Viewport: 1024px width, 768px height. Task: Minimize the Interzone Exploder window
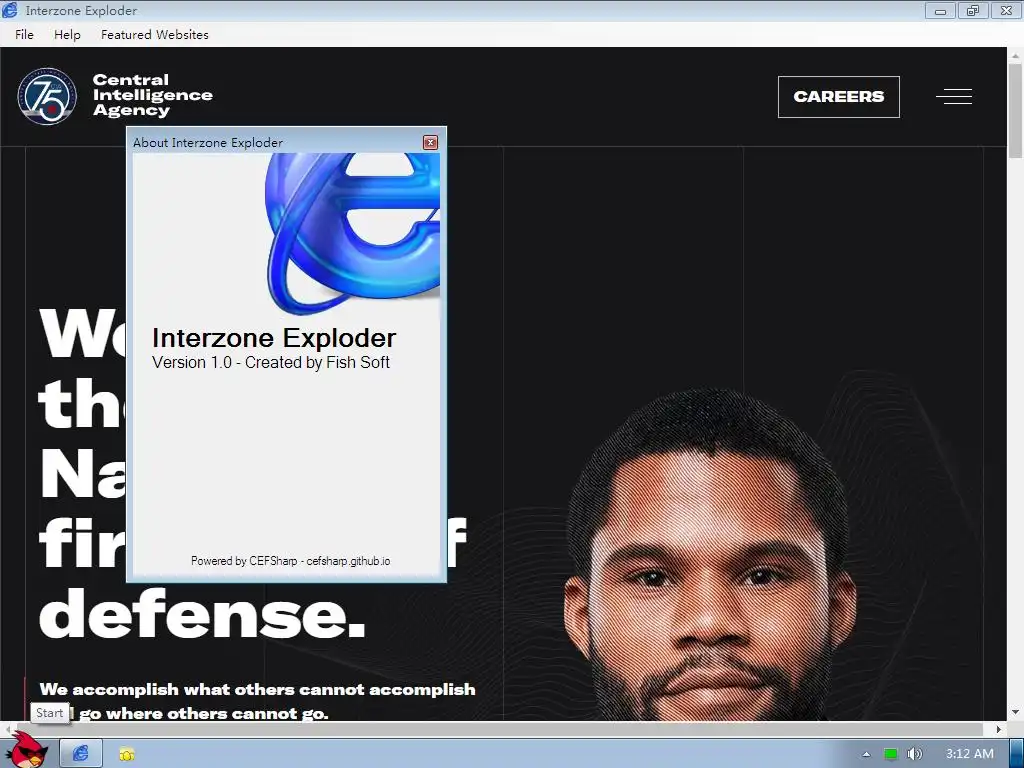(940, 10)
